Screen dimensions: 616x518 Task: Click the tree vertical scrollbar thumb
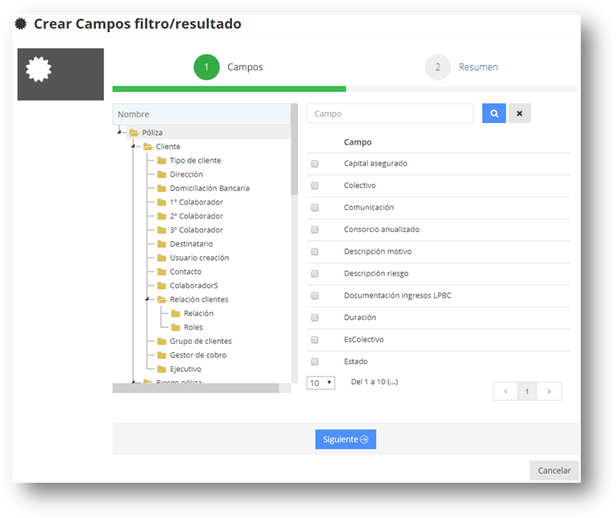294,149
